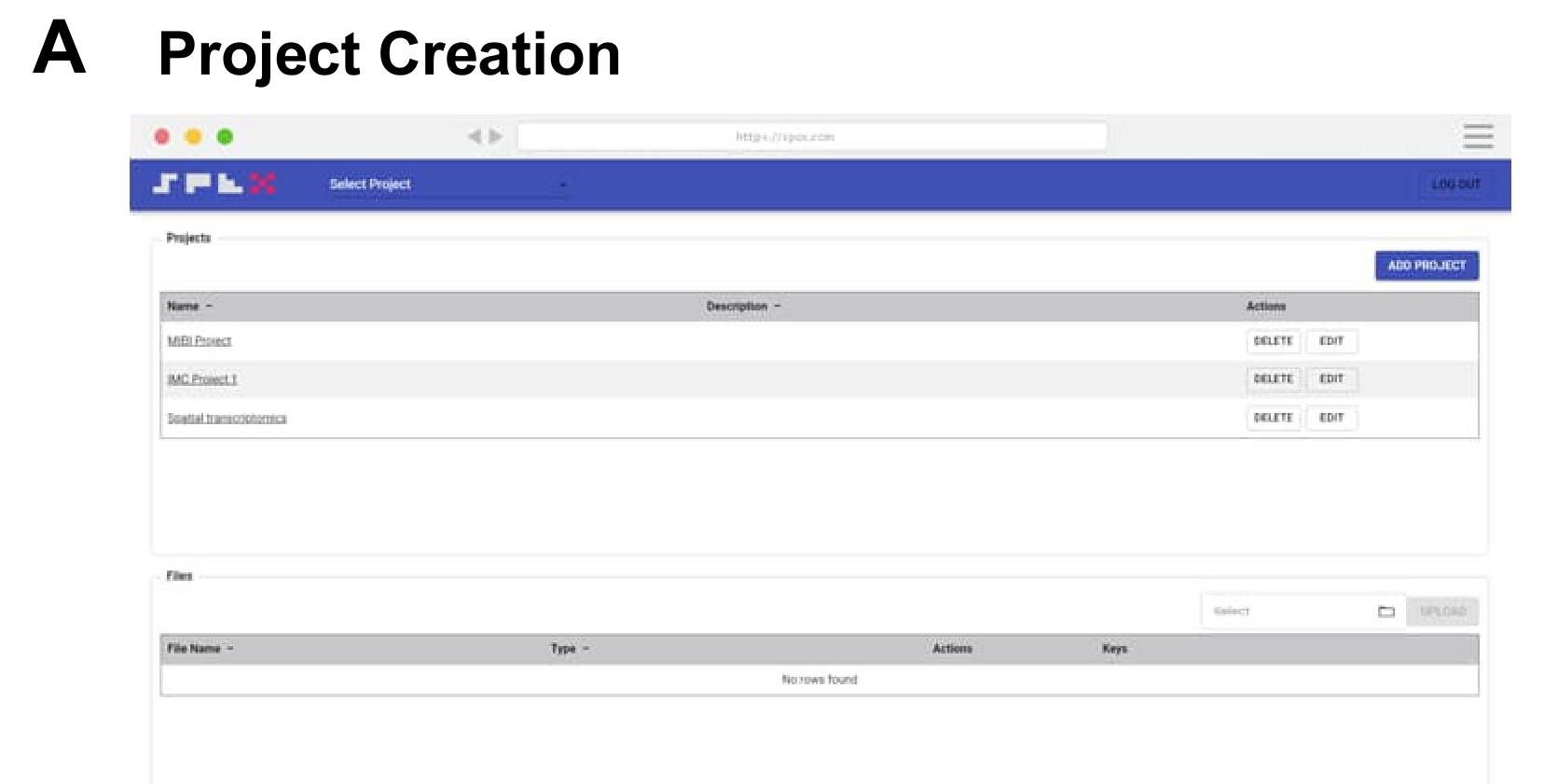Delete the IMC Project 1 row
This screenshot has width=1544, height=784.
(x=1273, y=379)
